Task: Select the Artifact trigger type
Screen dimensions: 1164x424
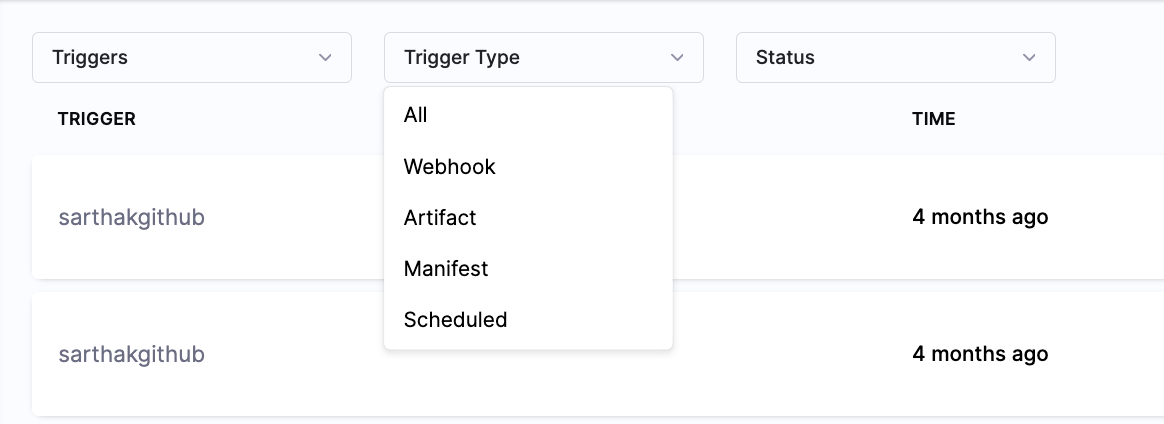Action: (x=440, y=218)
